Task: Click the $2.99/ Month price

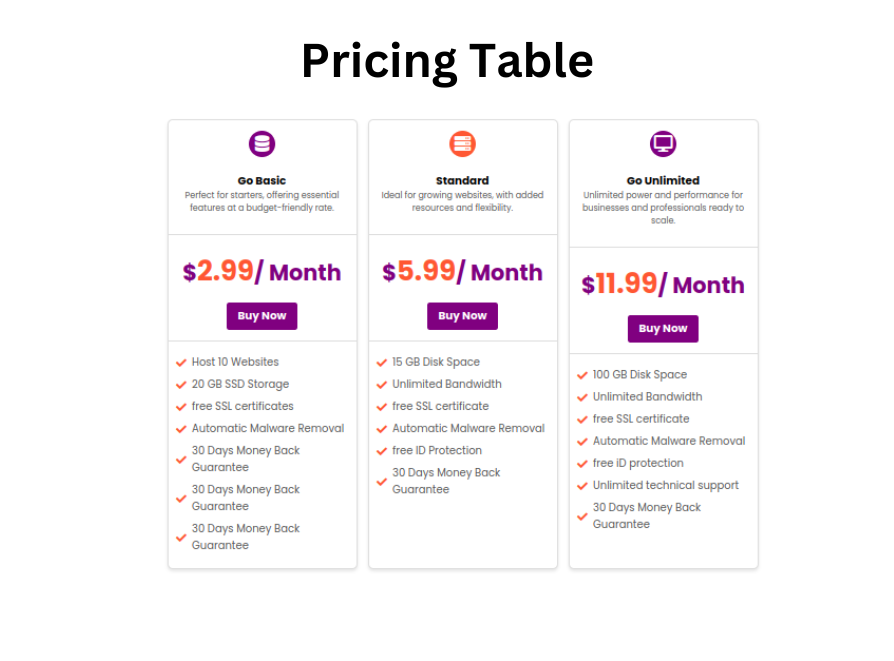Action: pyautogui.click(x=262, y=271)
